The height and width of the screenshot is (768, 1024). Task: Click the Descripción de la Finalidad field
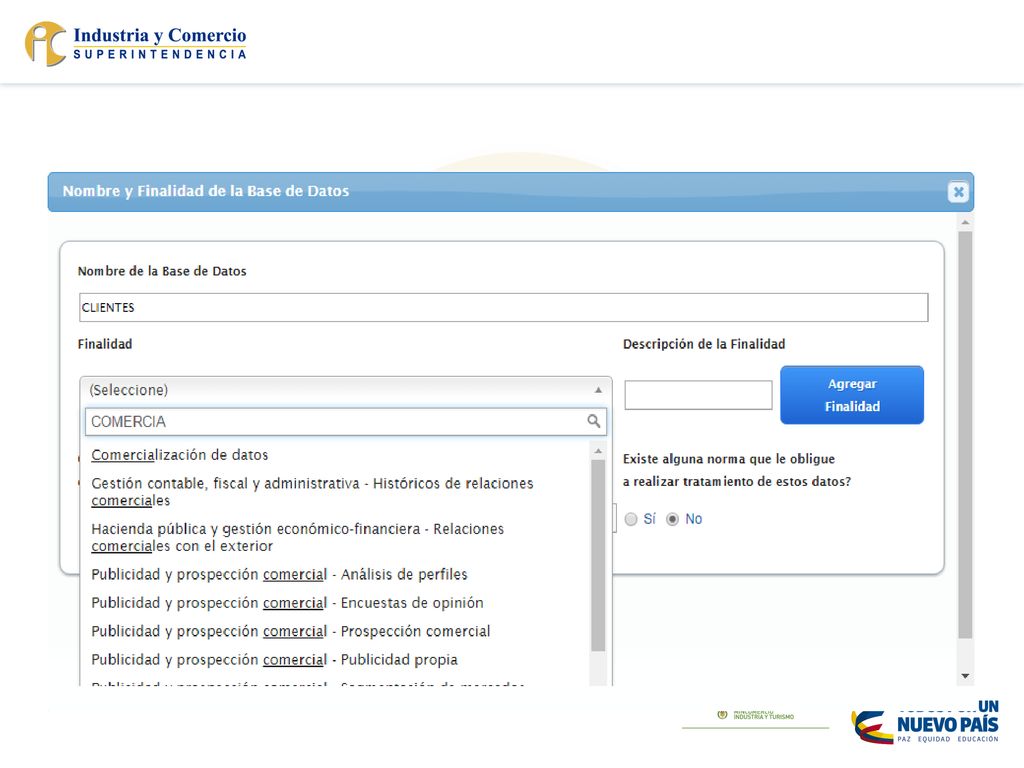coord(698,395)
